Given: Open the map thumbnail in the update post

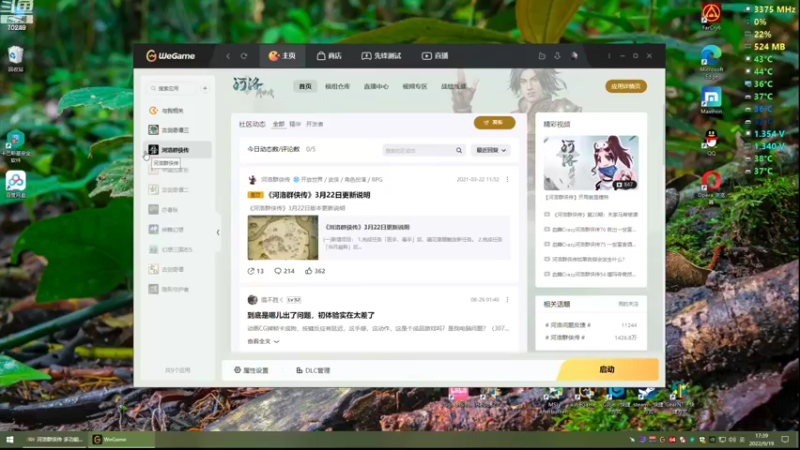Looking at the screenshot, I should (283, 238).
